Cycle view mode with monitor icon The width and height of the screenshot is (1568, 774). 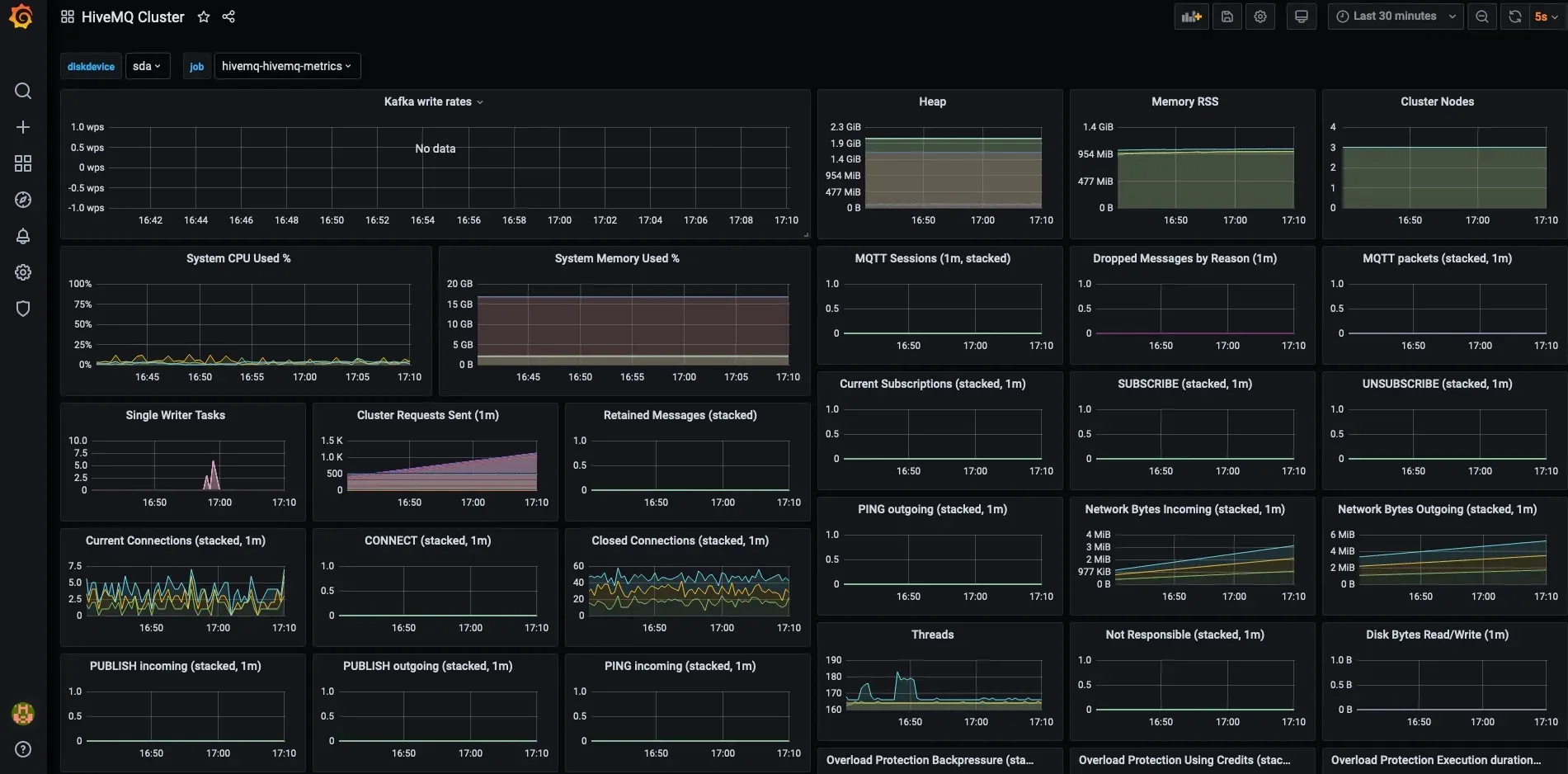1302,17
